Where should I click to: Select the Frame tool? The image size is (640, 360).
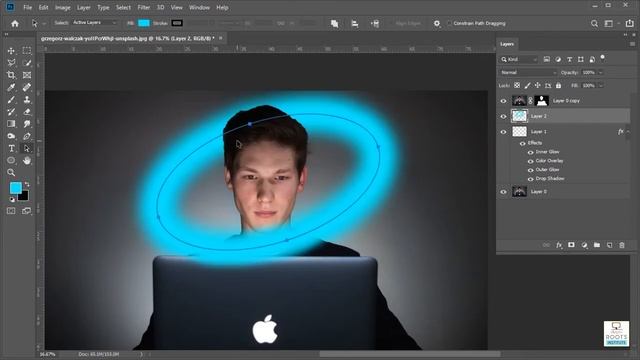click(x=27, y=75)
